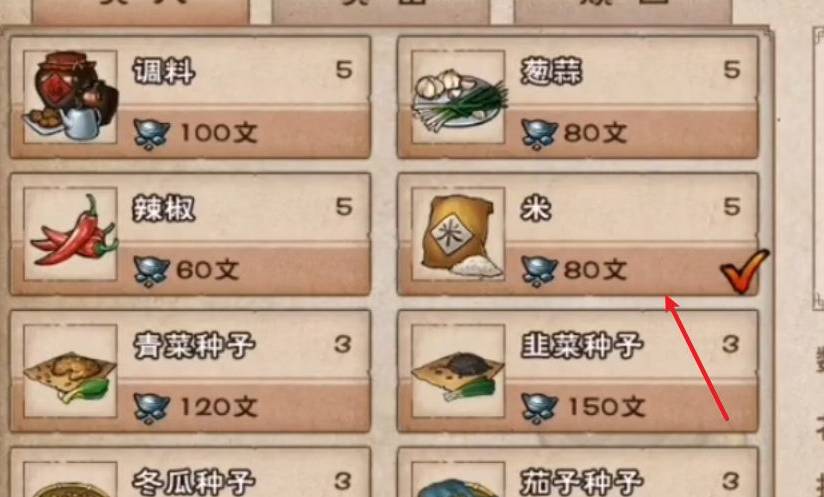Image resolution: width=824 pixels, height=497 pixels.
Task: Choose the 茄子种子 item row
Action: pos(578,472)
